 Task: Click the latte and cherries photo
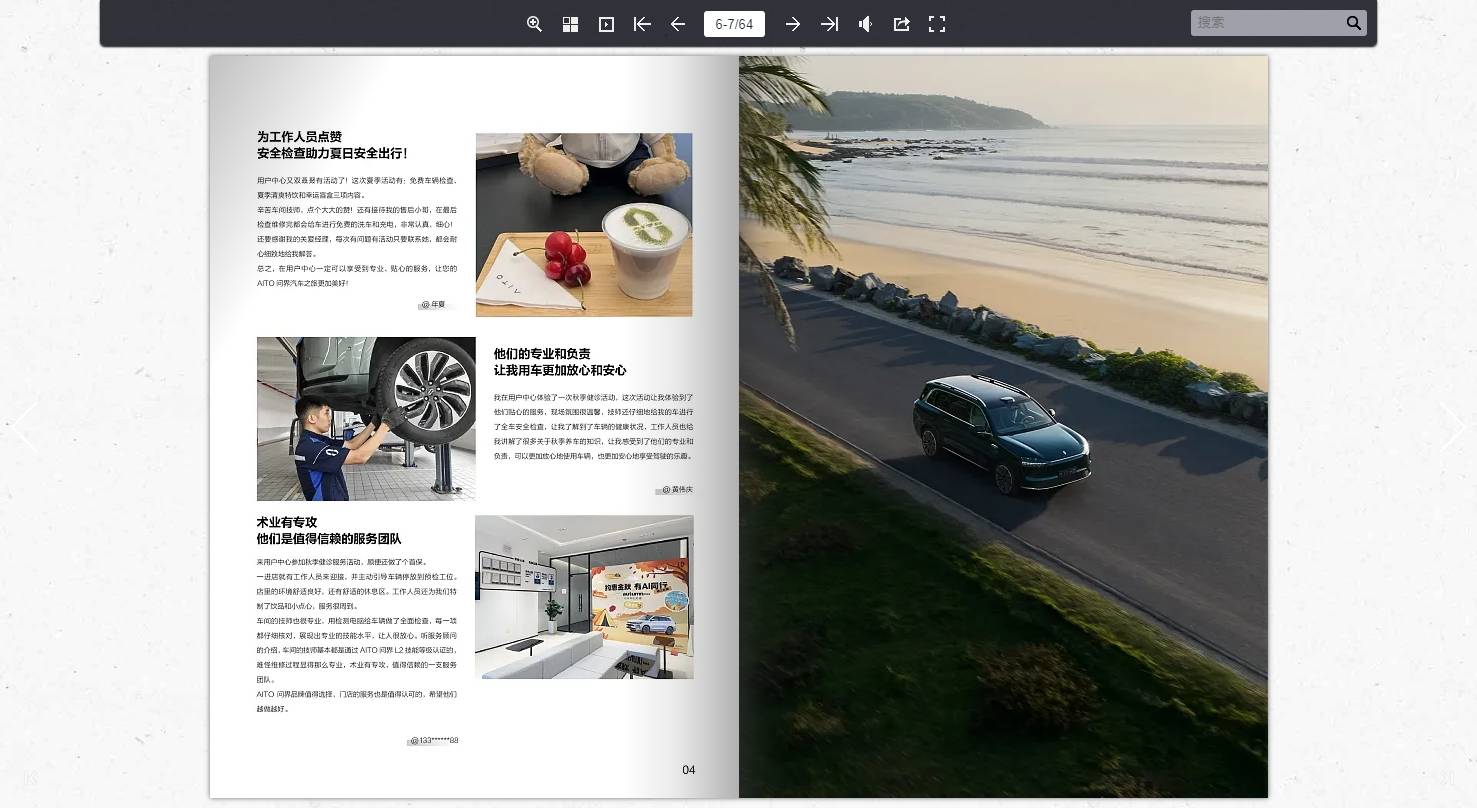[584, 225]
